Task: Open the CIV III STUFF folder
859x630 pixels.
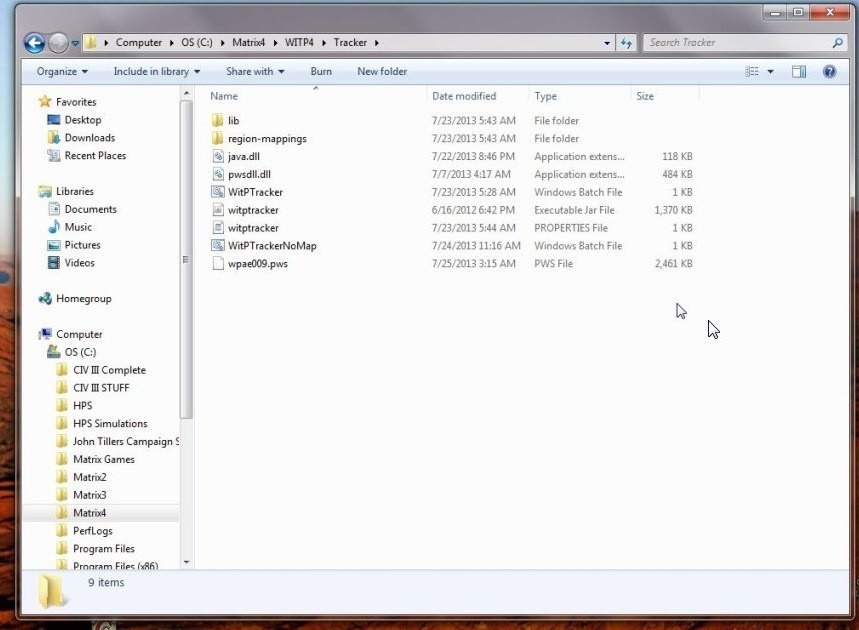Action: [x=101, y=388]
